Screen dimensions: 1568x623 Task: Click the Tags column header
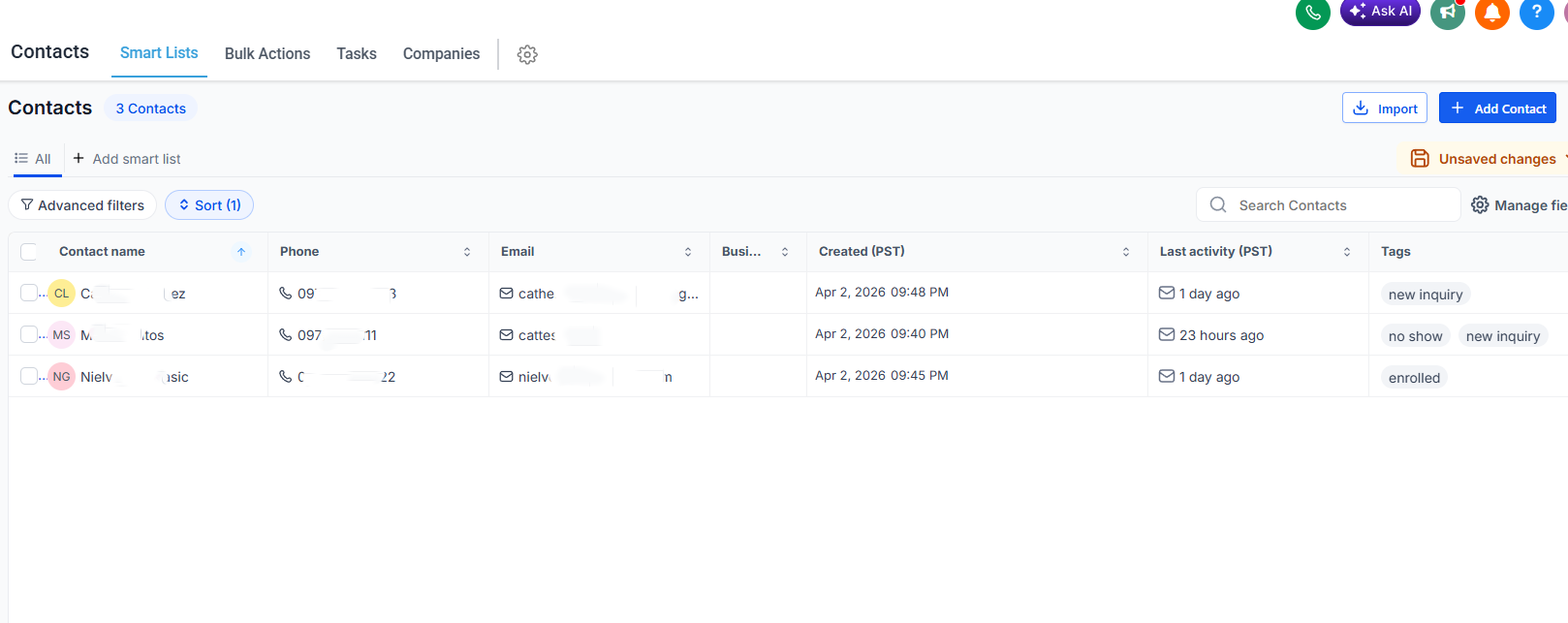pos(1396,251)
